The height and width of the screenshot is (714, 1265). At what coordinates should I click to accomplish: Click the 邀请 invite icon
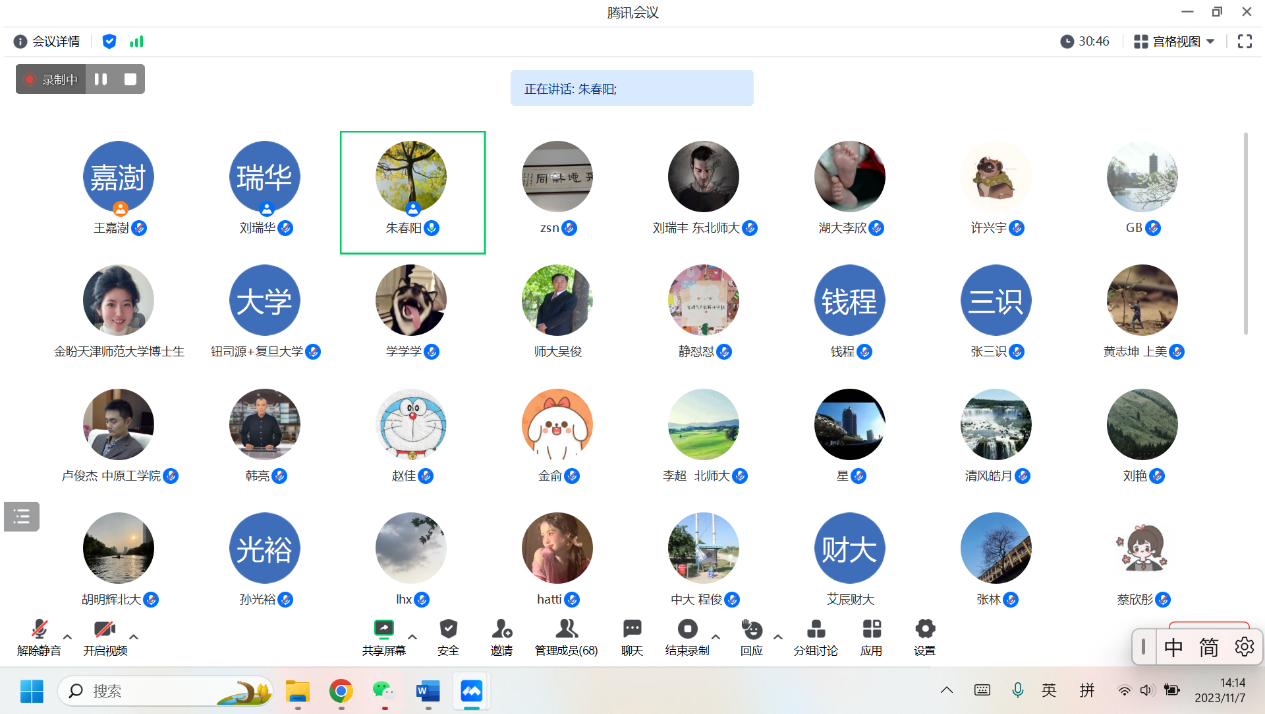pyautogui.click(x=501, y=630)
